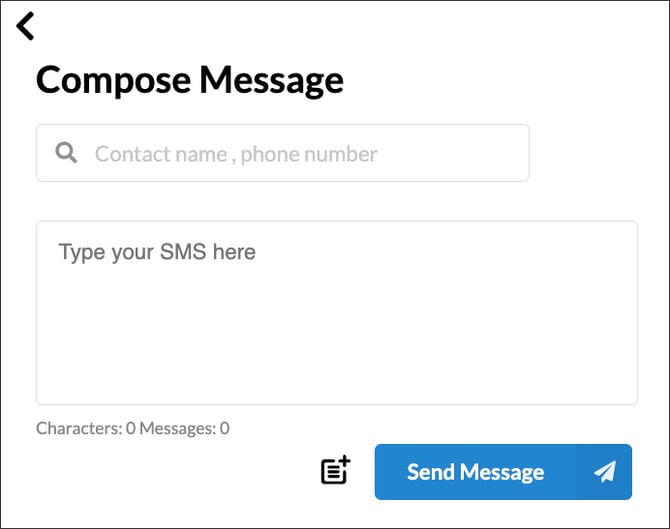Click the back arrow icon
This screenshot has width=670, height=529.
pos(26,26)
